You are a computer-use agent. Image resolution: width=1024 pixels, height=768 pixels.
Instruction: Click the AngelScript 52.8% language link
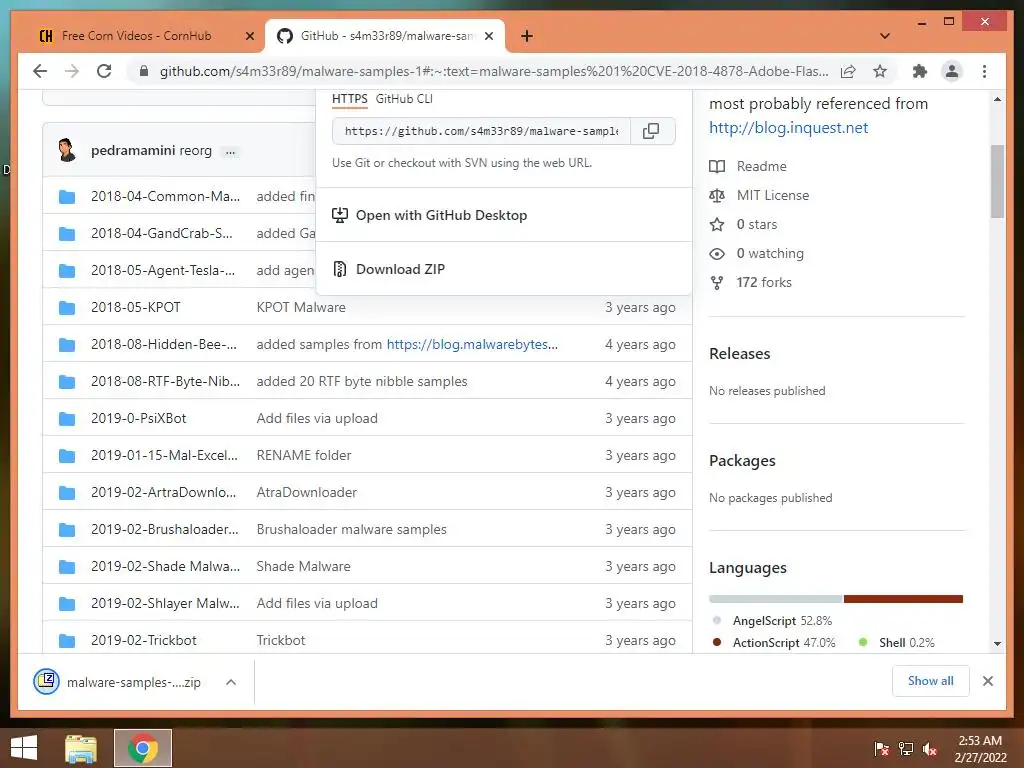(x=782, y=621)
